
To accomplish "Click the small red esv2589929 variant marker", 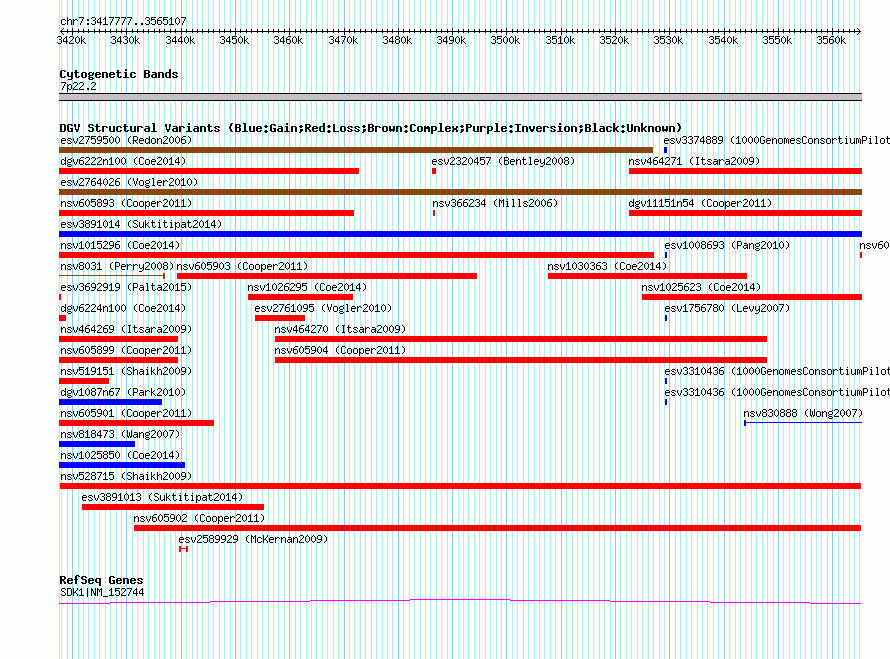I will point(183,549).
